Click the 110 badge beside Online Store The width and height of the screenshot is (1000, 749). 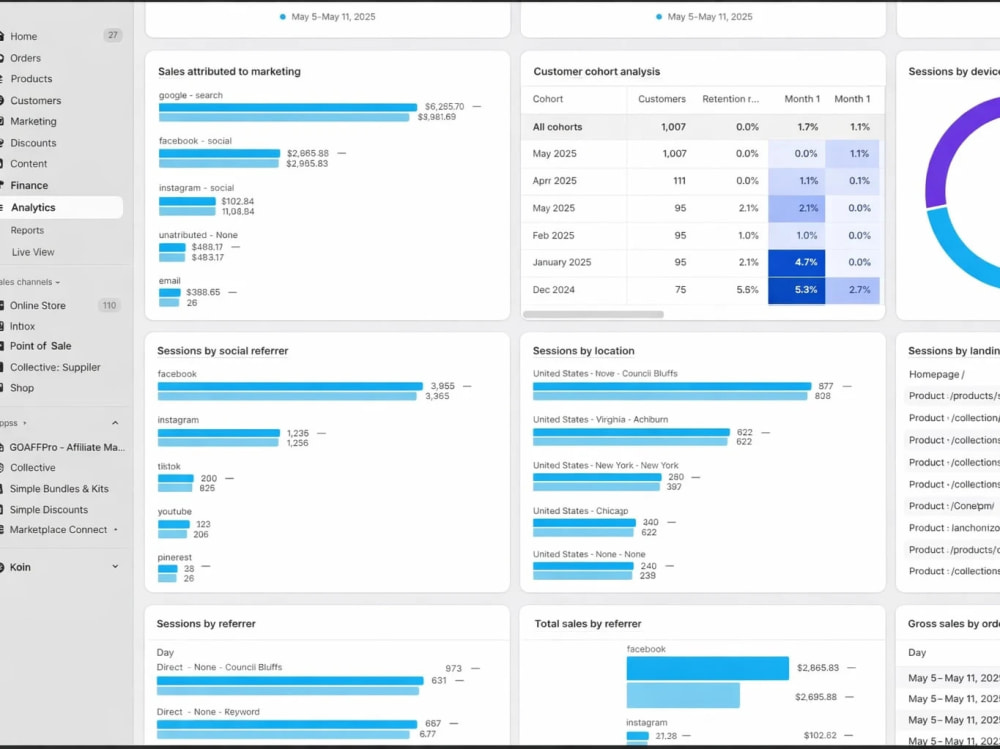[109, 306]
